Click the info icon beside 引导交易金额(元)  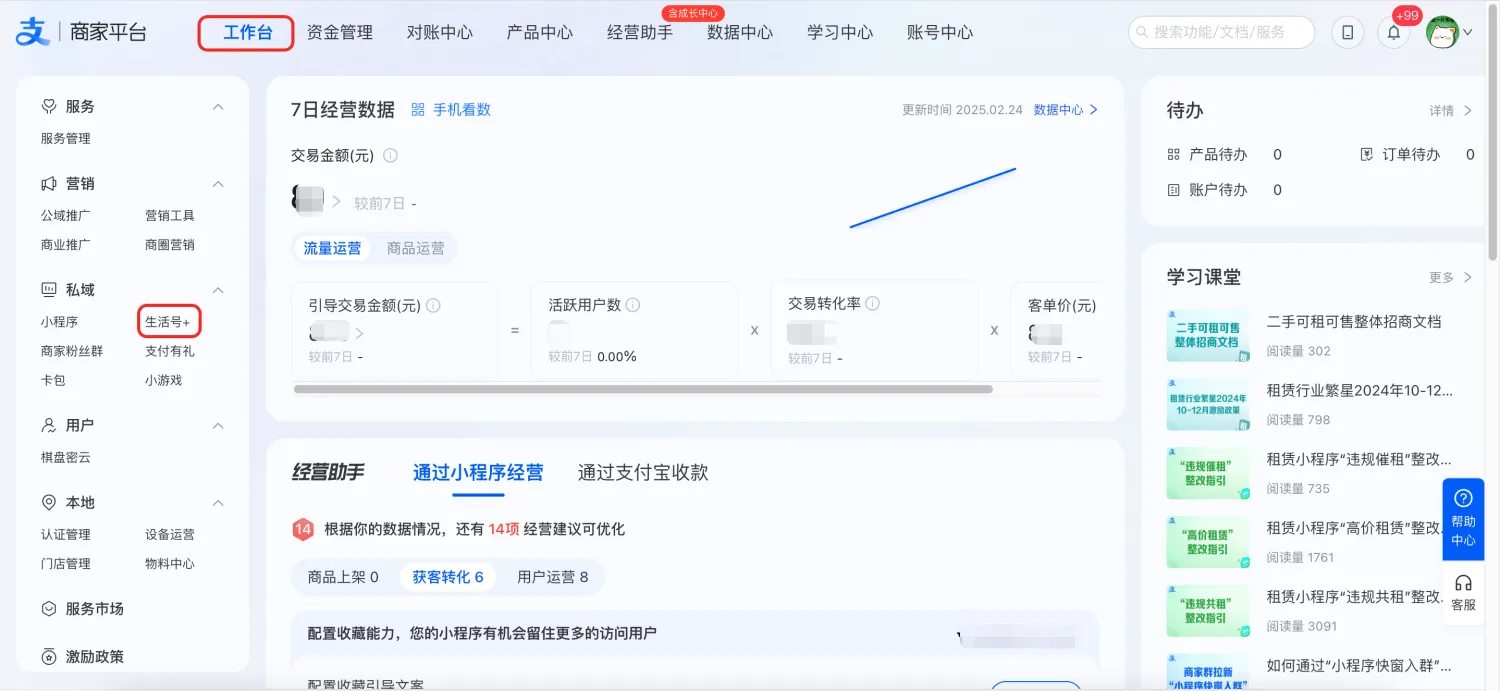tap(434, 306)
